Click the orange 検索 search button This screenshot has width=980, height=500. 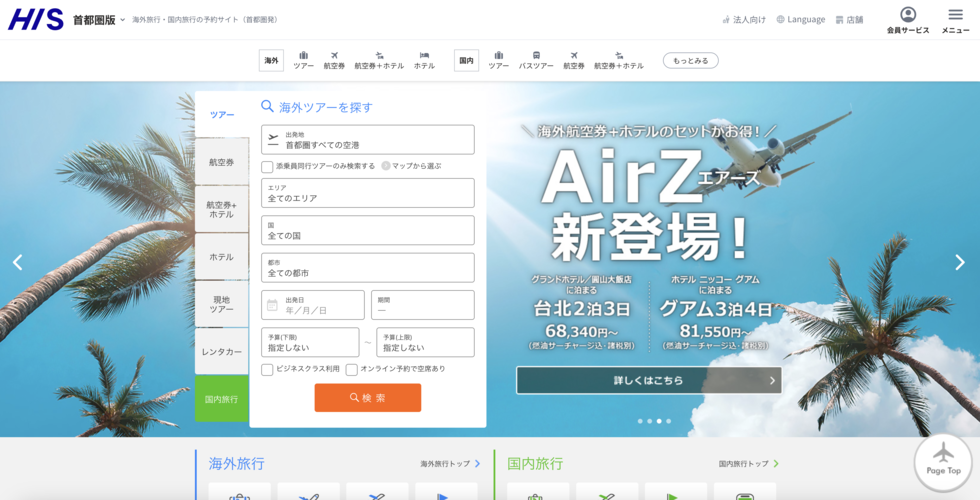pos(368,398)
